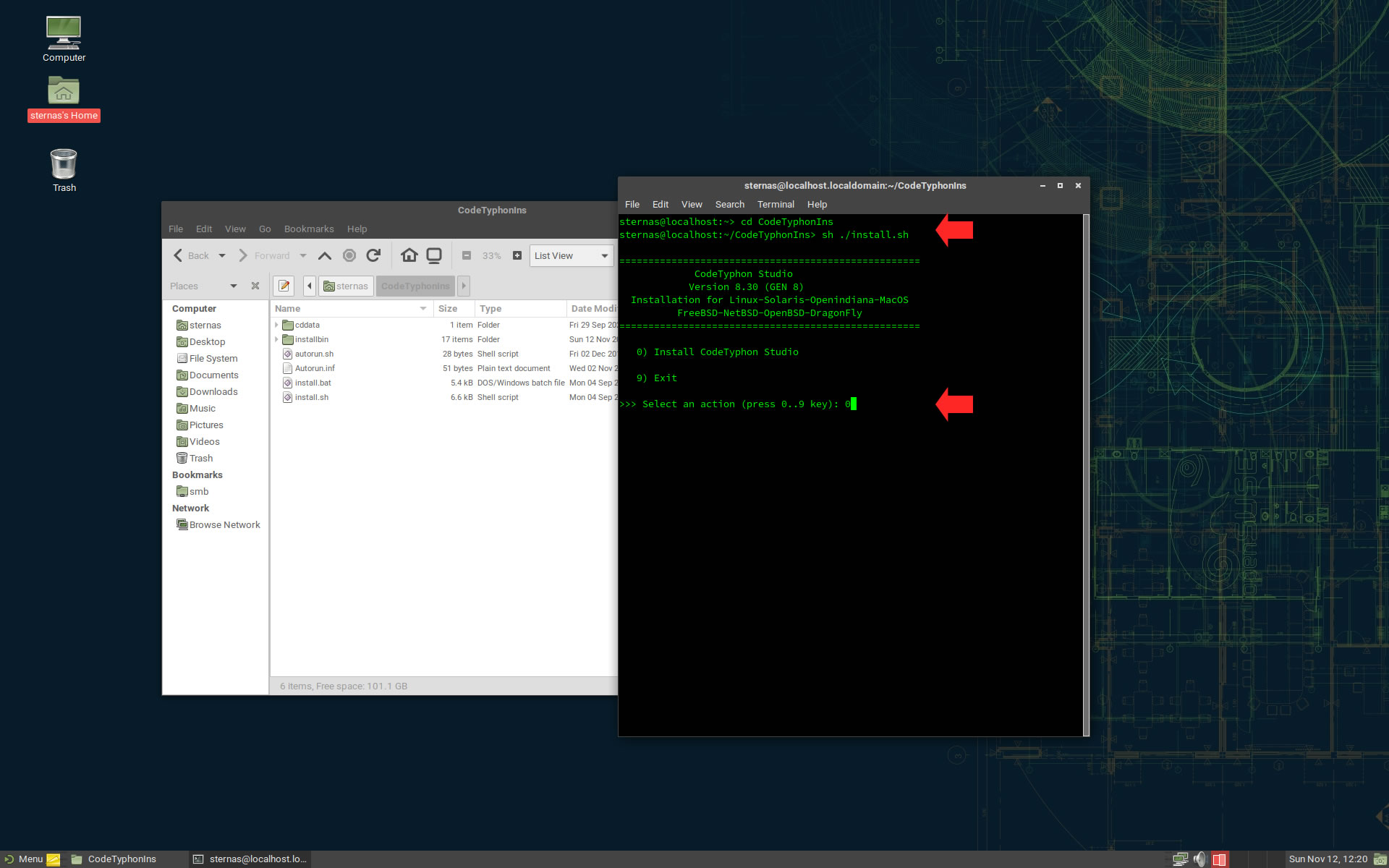The image size is (1389, 868).
Task: Open Edit menu in terminal window
Action: pyautogui.click(x=660, y=205)
